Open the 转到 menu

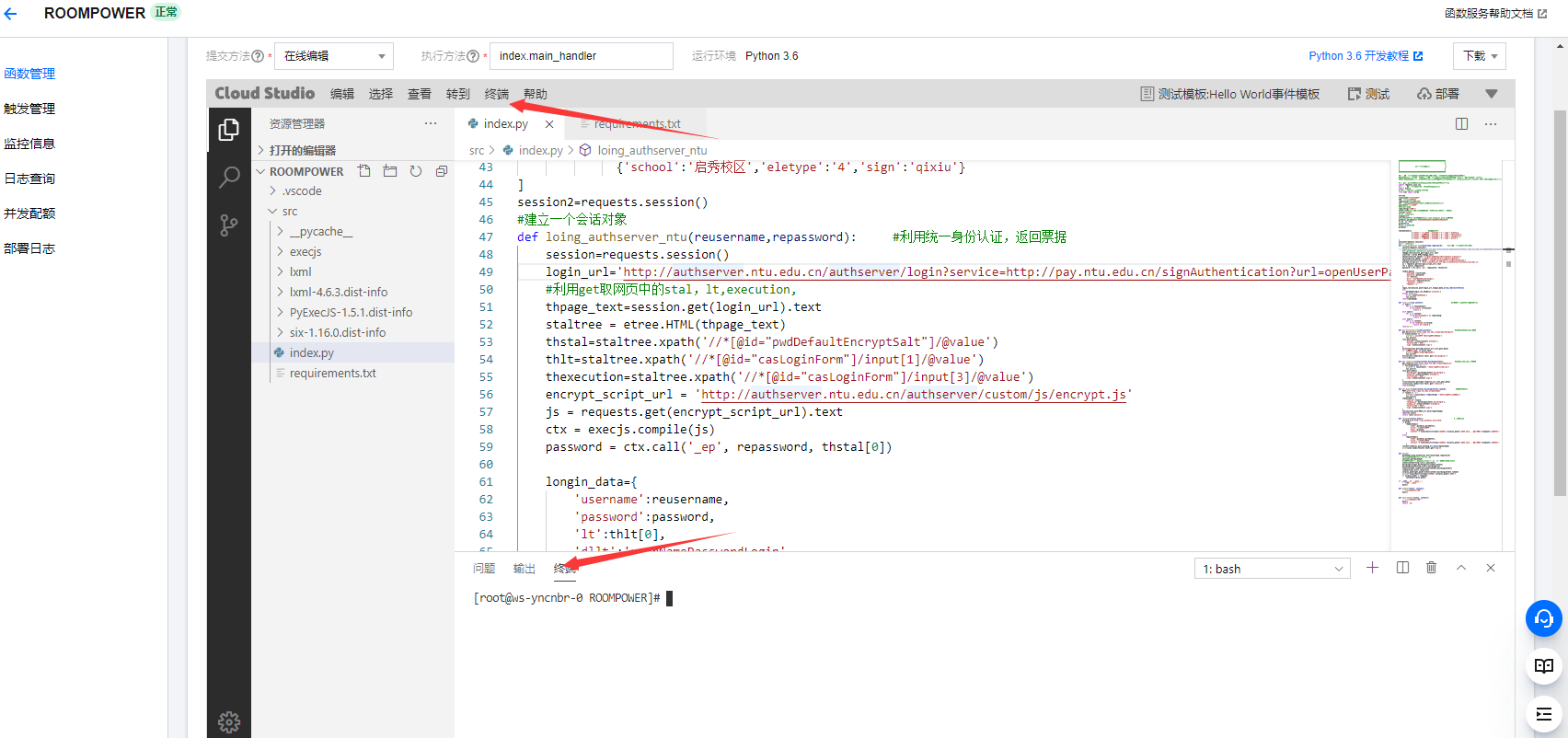[x=458, y=94]
